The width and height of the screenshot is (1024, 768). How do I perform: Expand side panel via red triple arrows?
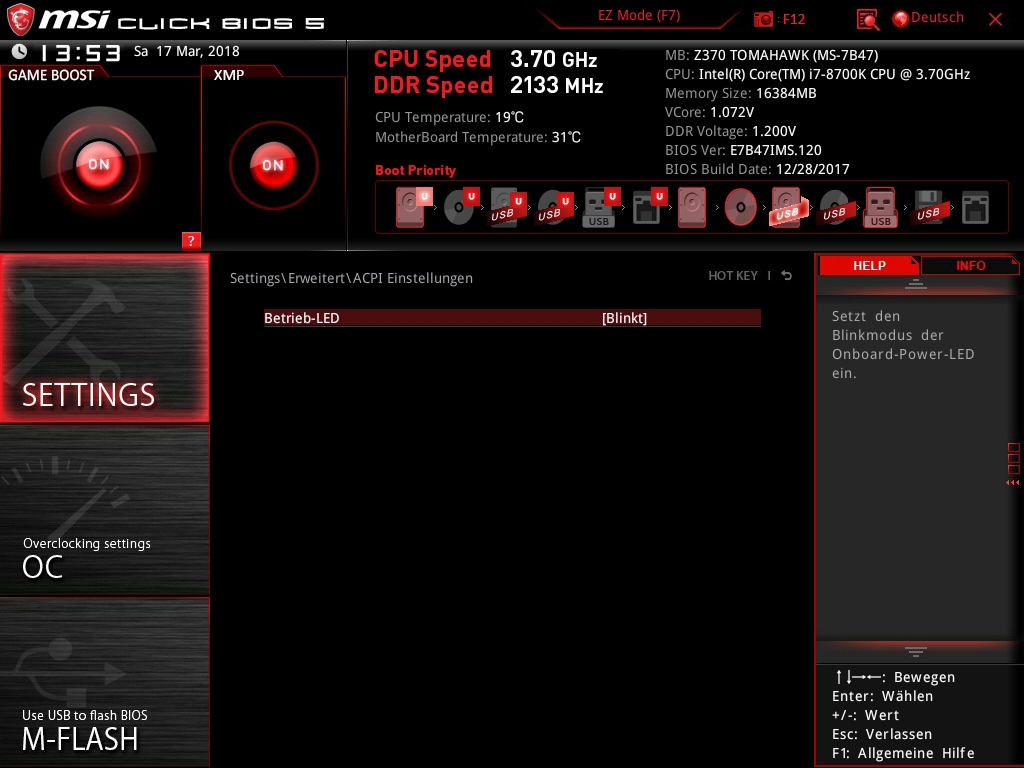[1013, 483]
